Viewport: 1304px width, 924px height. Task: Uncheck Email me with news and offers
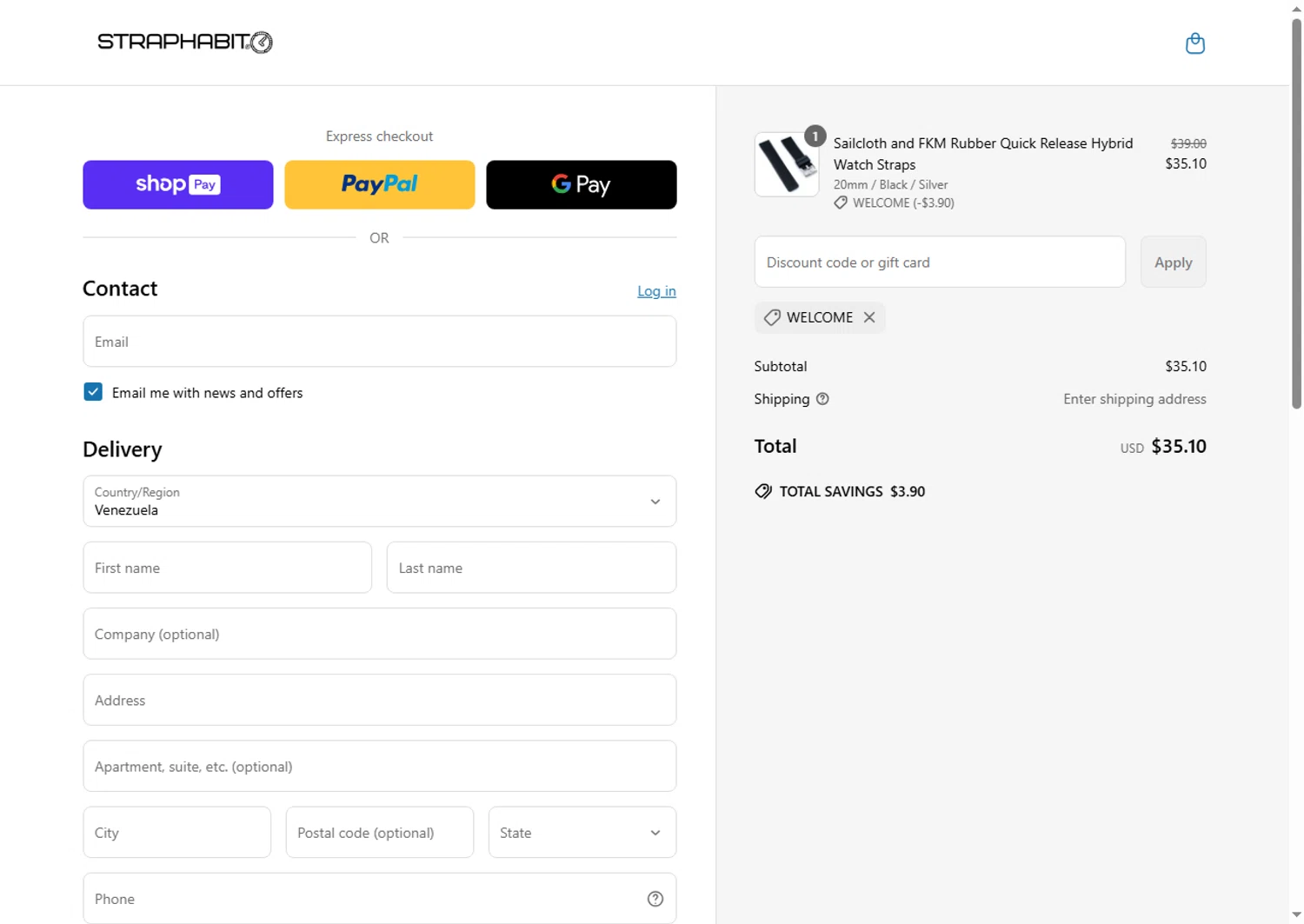click(x=93, y=392)
